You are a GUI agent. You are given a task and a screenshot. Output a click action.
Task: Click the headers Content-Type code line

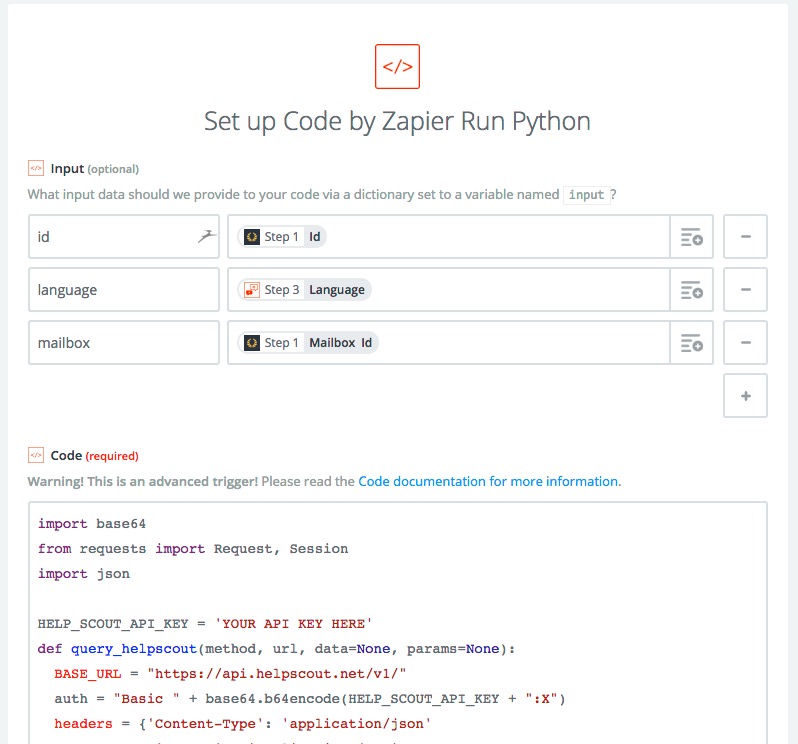point(242,724)
